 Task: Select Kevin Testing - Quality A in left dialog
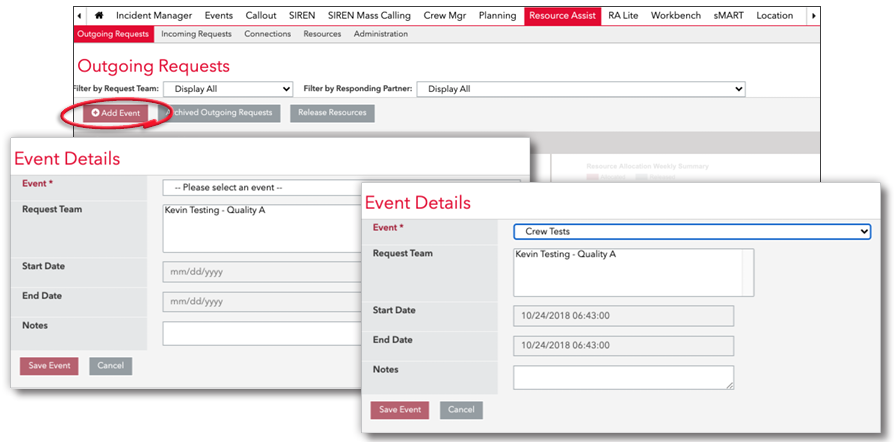pyautogui.click(x=215, y=210)
